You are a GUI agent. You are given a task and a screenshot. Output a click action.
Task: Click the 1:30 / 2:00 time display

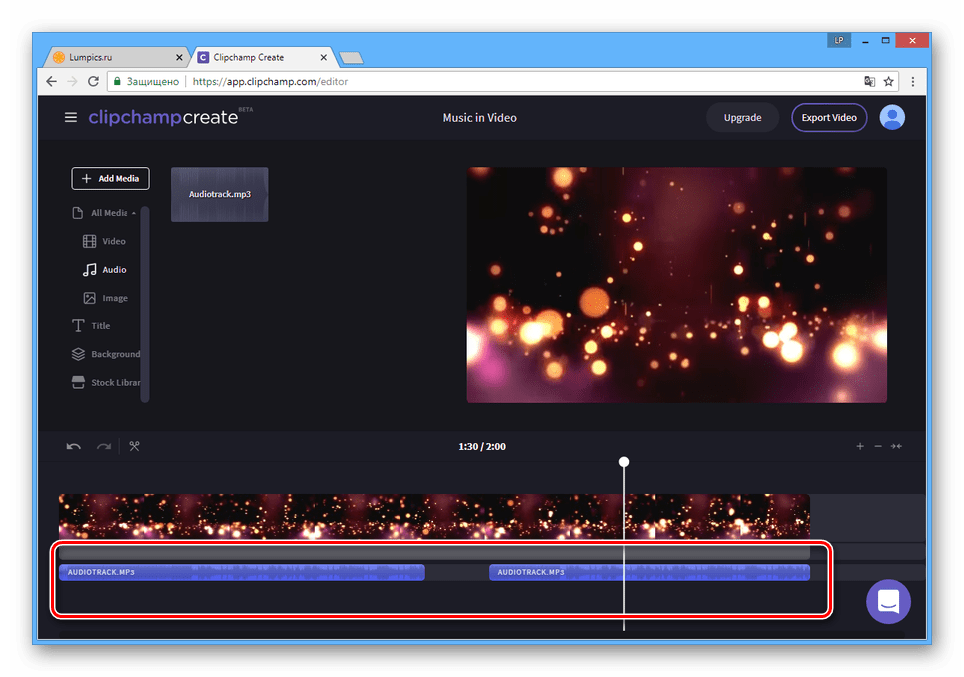482,446
